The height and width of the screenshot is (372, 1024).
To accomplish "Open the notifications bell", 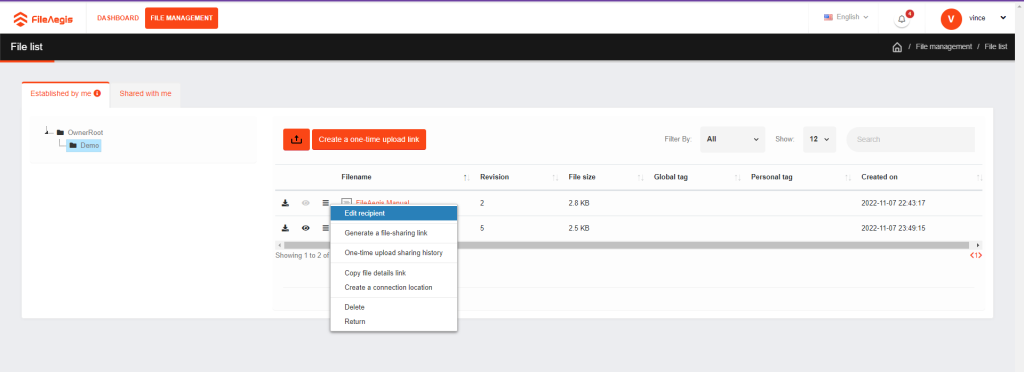I will [x=902, y=19].
